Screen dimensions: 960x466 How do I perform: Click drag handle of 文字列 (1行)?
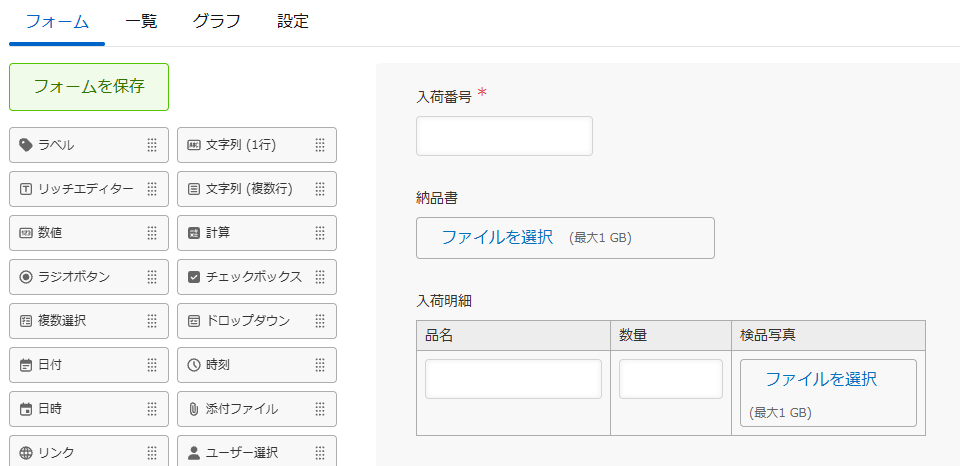[320, 145]
